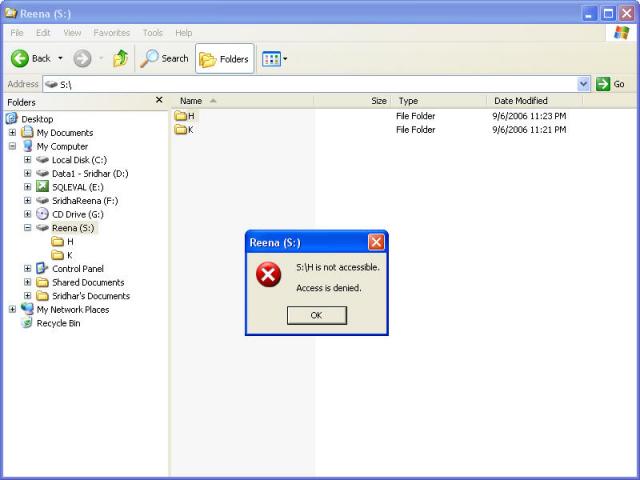Click the Reena (S:) drive icon

click(x=42, y=228)
